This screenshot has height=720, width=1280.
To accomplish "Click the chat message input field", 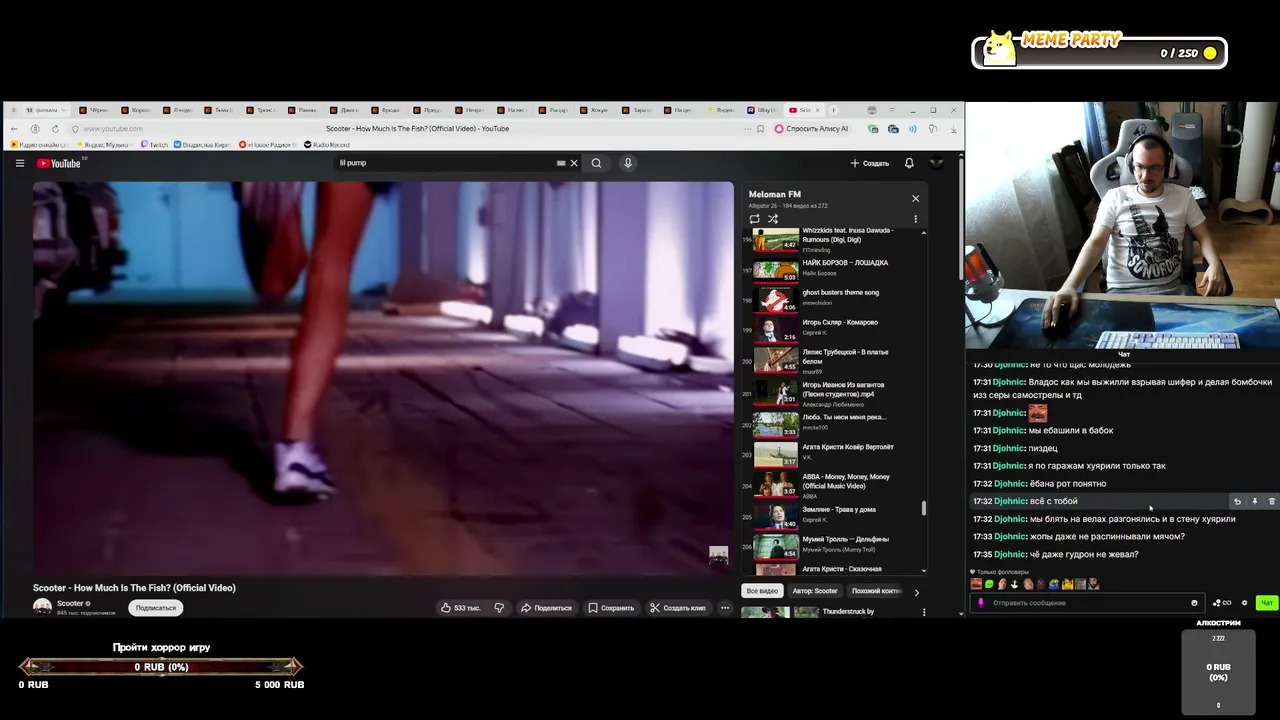I will coord(1086,603).
